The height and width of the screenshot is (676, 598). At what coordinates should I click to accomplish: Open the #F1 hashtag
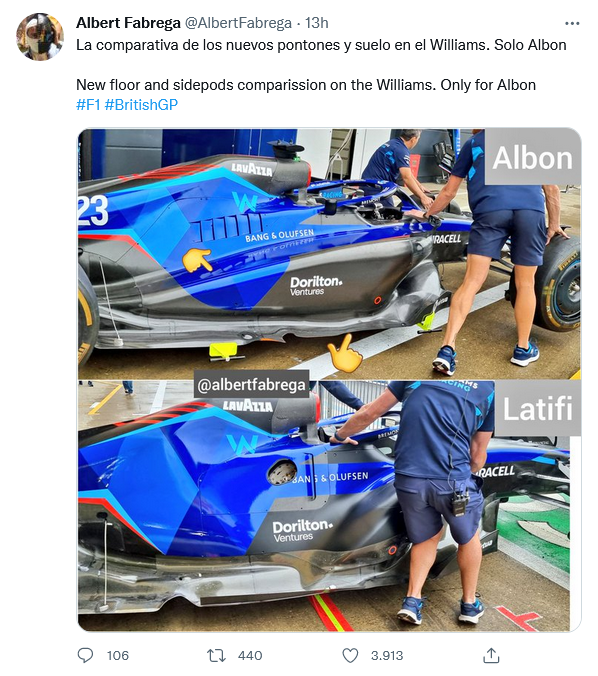(88, 105)
